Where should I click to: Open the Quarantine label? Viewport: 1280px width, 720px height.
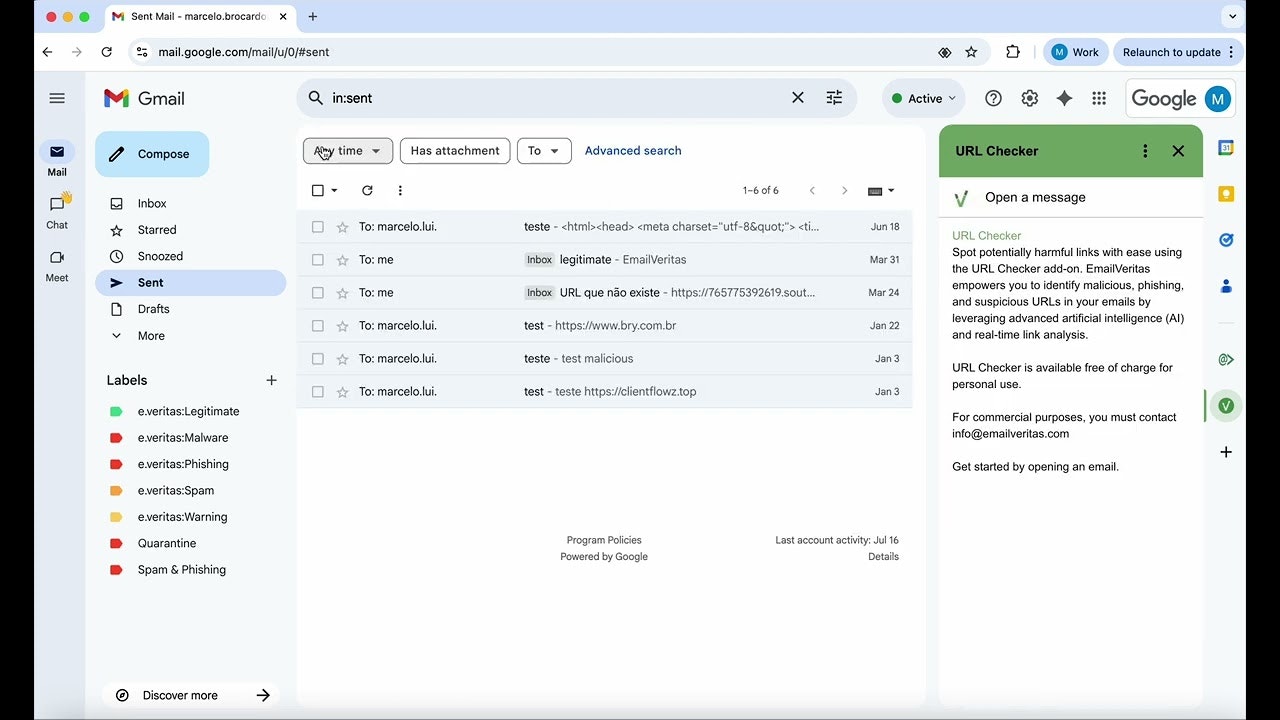tap(167, 543)
